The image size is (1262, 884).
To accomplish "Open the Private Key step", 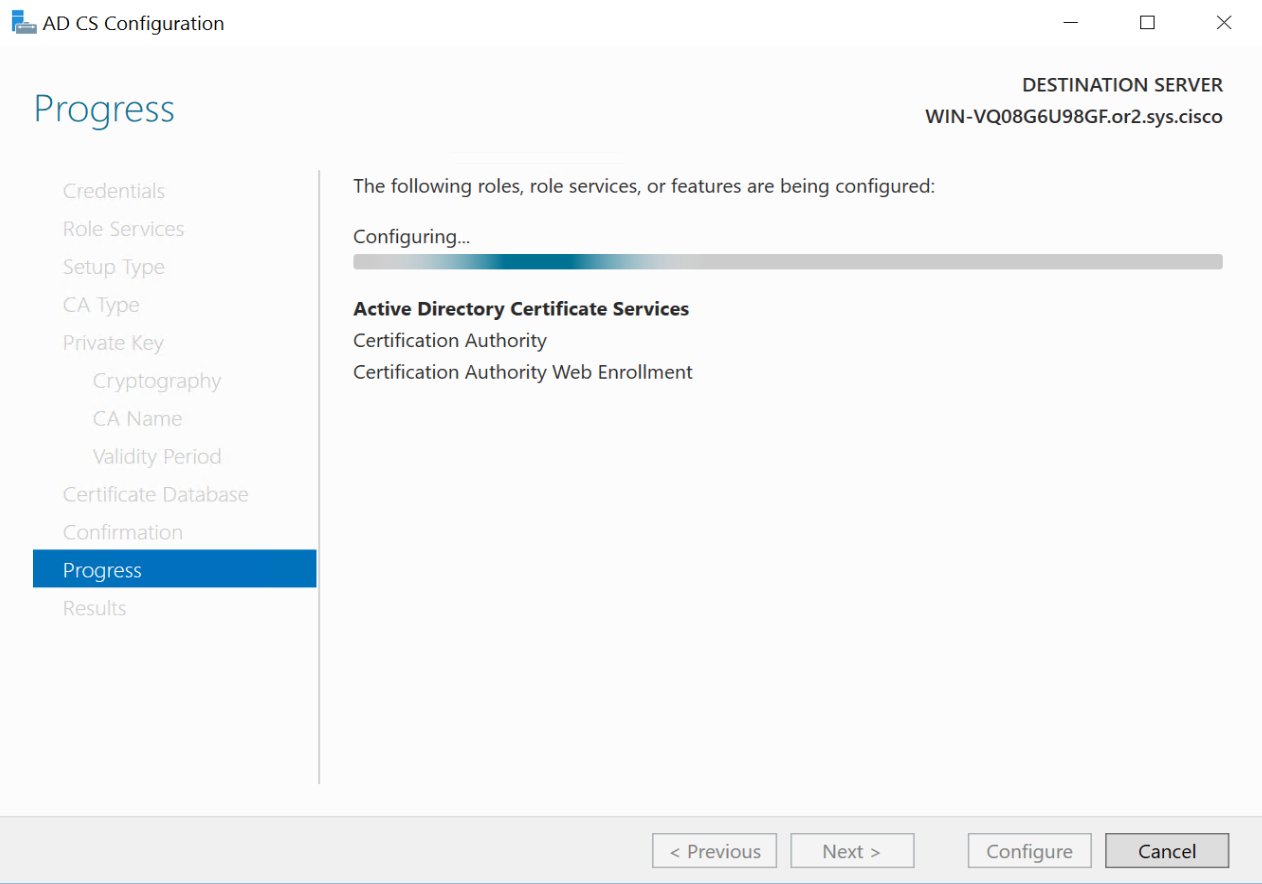I will click(x=113, y=343).
